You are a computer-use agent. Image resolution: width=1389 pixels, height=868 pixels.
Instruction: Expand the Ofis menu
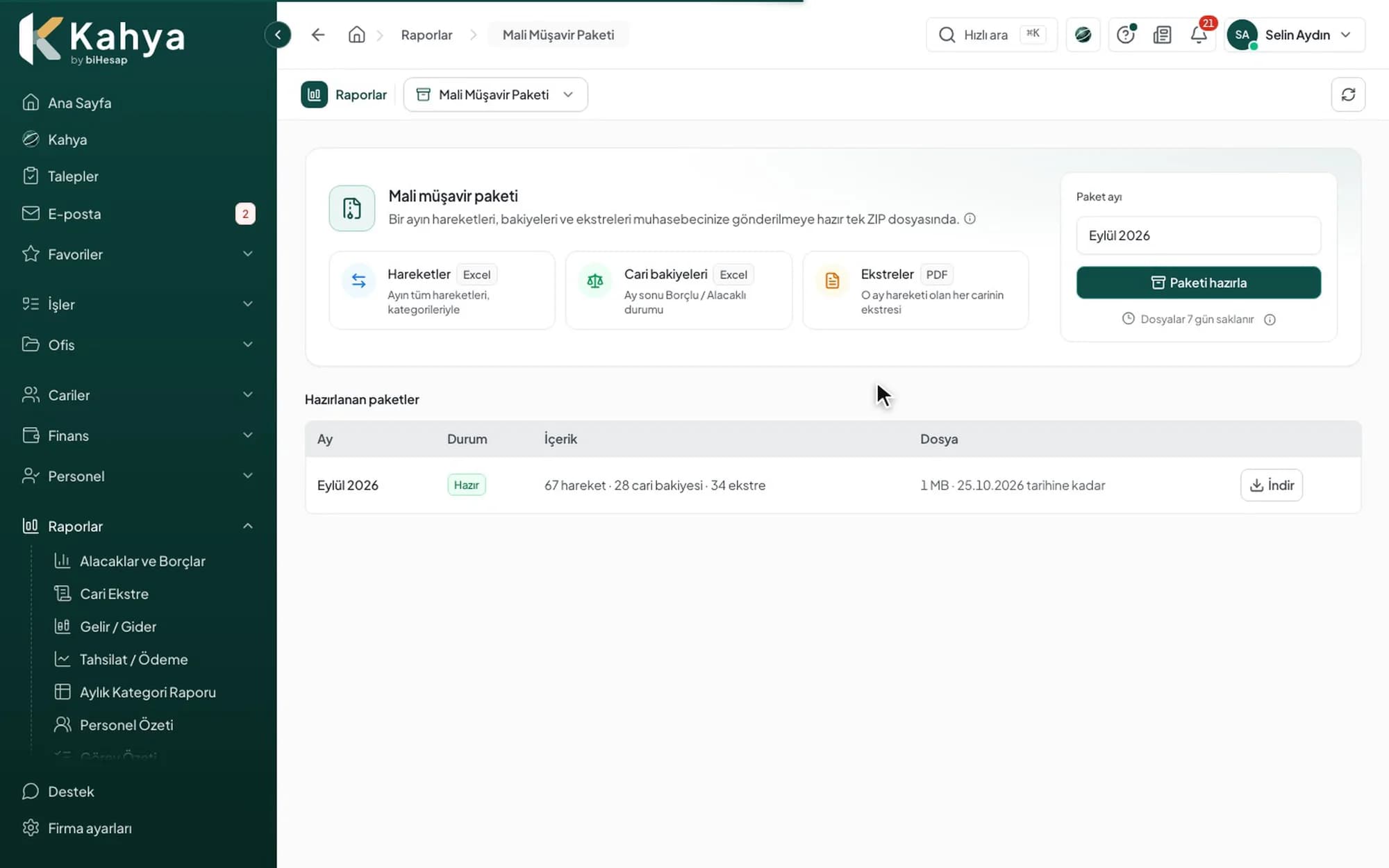(x=138, y=344)
